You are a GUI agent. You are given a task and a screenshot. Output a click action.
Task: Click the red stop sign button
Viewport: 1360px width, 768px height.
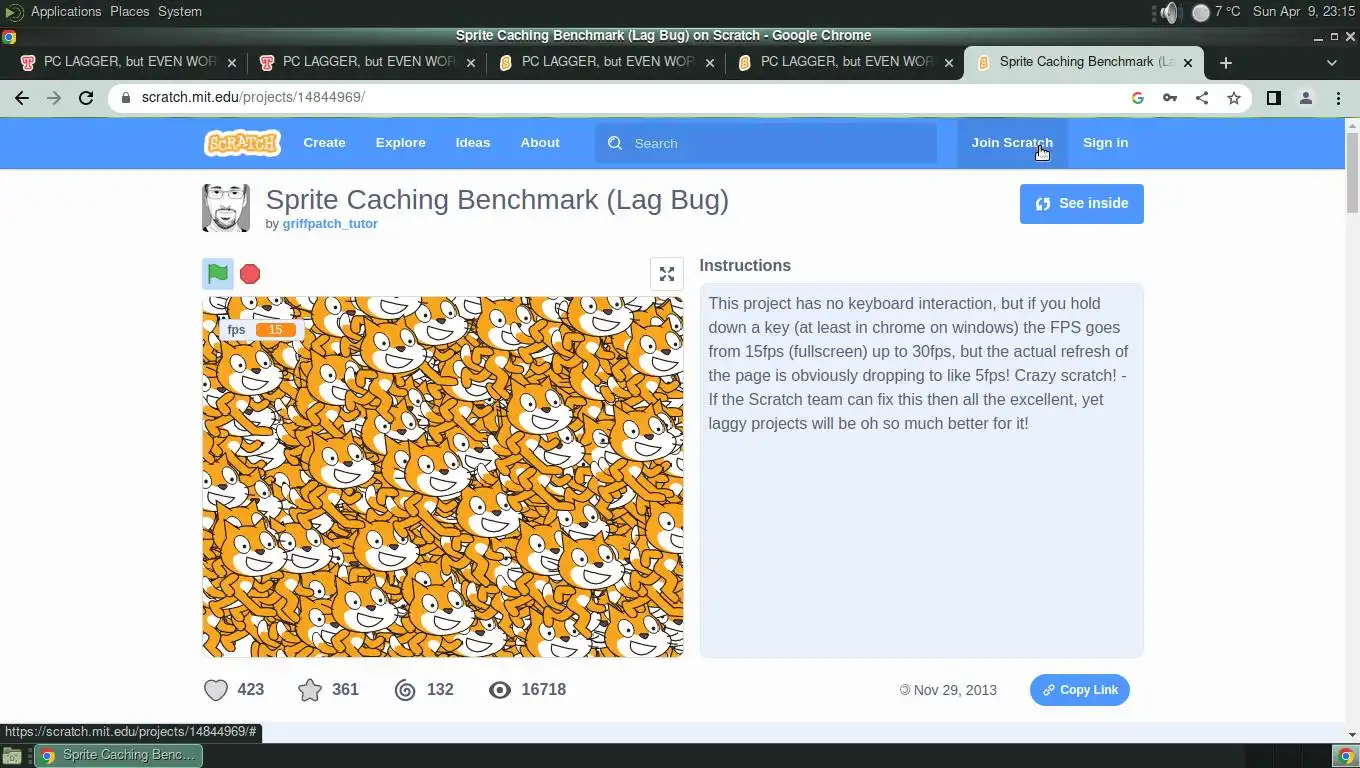pyautogui.click(x=250, y=274)
